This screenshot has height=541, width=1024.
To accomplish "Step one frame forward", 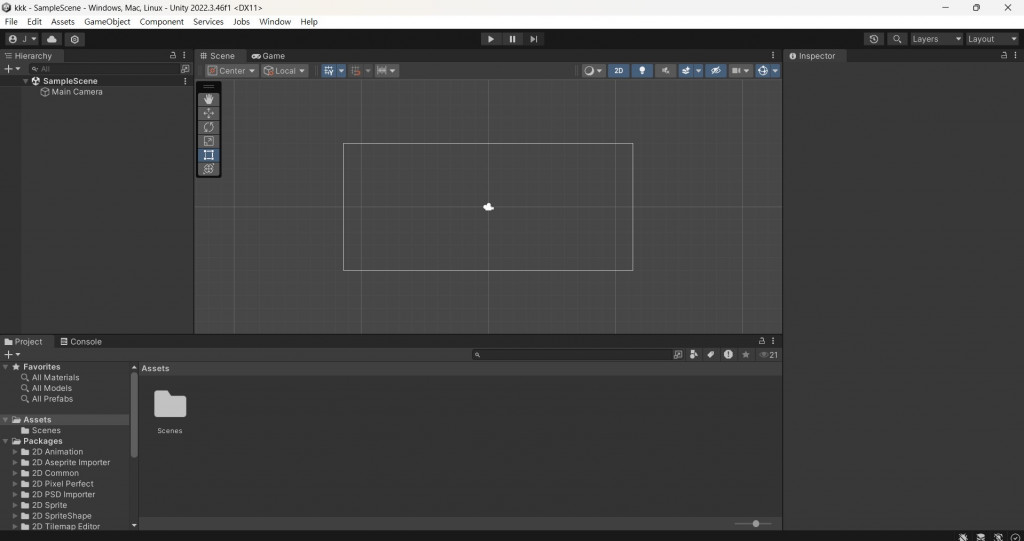I will [x=534, y=39].
